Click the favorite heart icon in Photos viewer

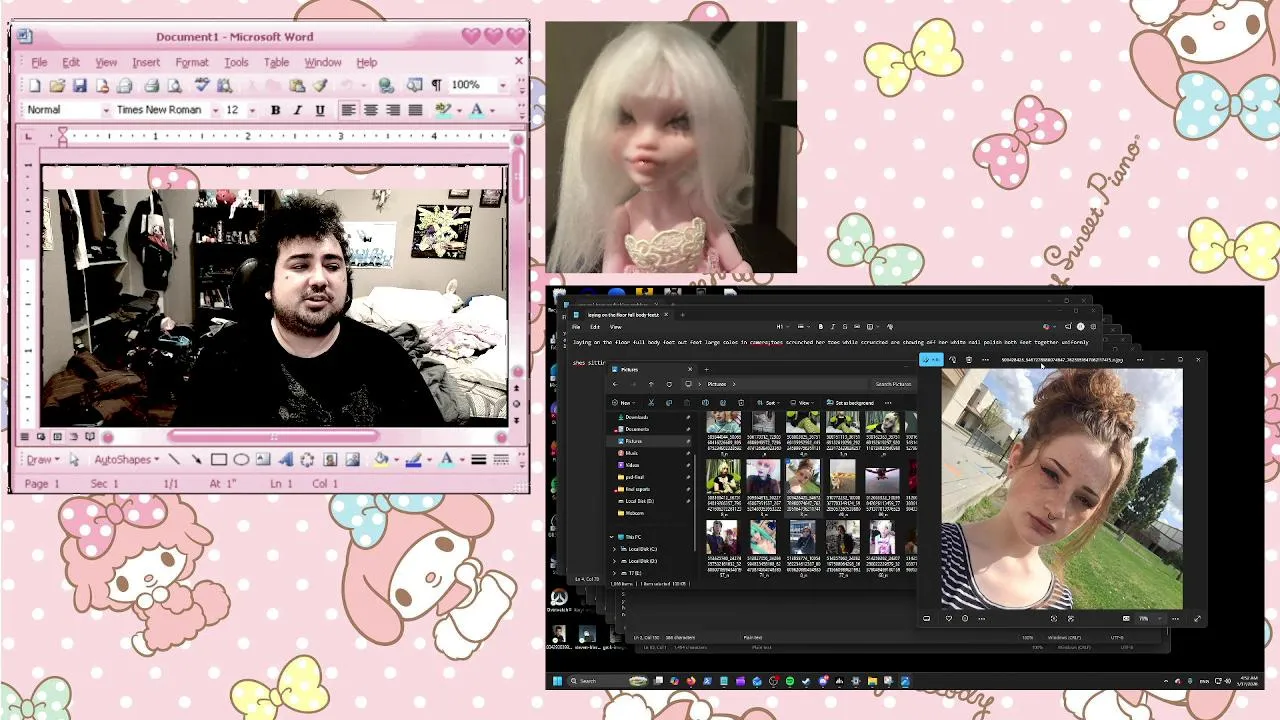(948, 618)
